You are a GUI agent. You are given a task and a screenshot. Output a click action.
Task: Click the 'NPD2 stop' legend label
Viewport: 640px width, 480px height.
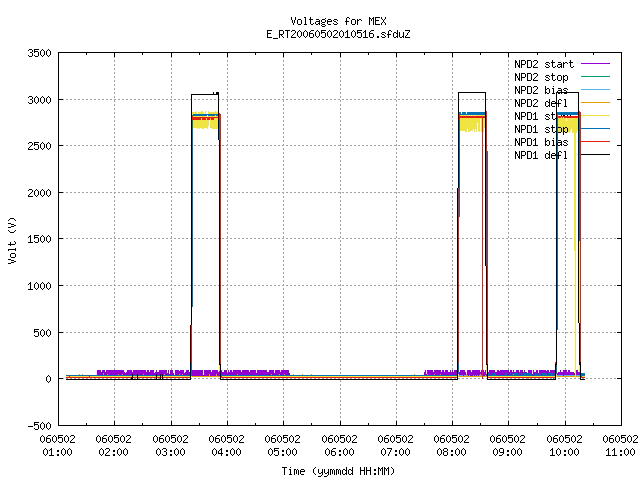pyautogui.click(x=541, y=77)
